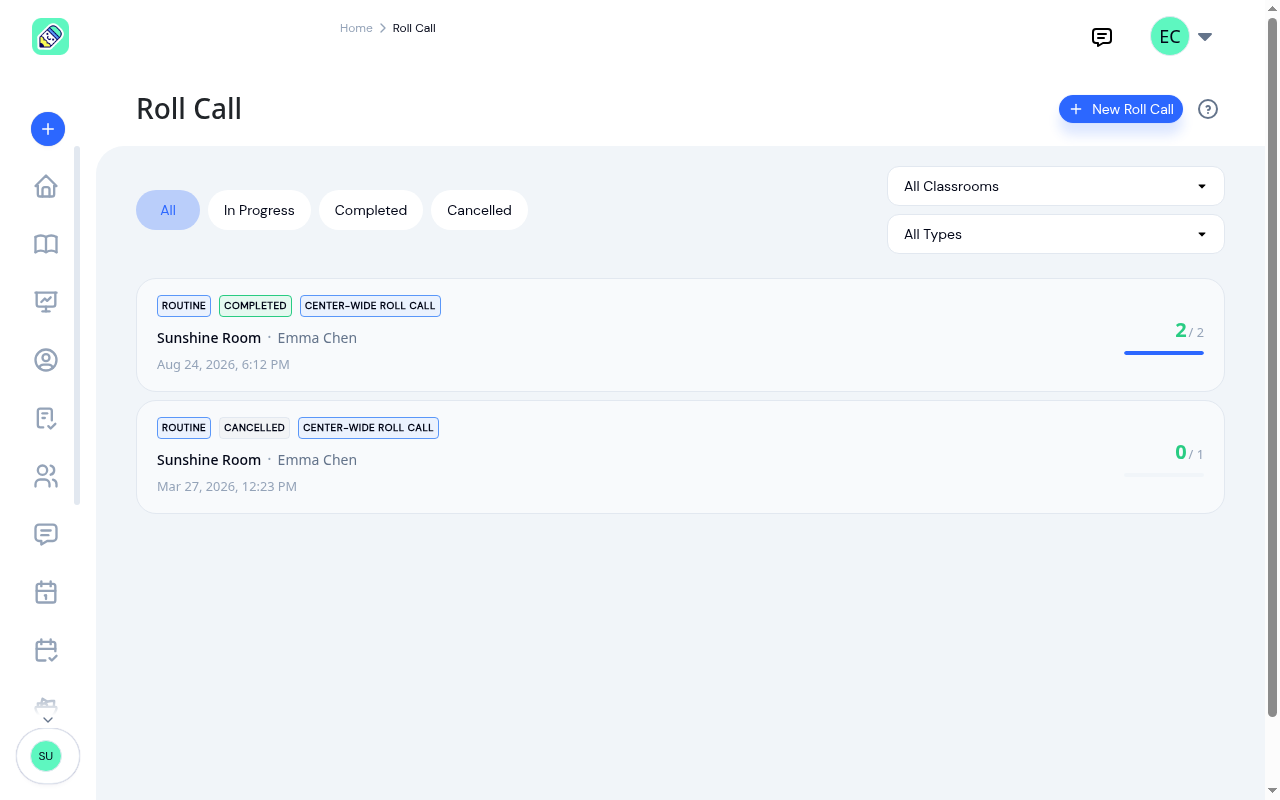Click the blue plus quick-add button
This screenshot has width=1280, height=800.
pos(48,128)
